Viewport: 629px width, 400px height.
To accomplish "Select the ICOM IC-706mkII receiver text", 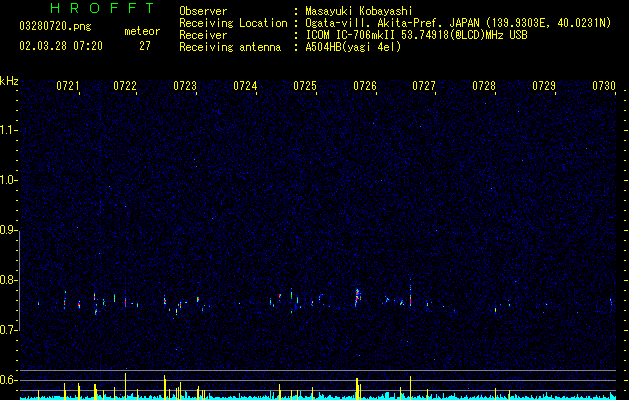I will click(x=416, y=35).
